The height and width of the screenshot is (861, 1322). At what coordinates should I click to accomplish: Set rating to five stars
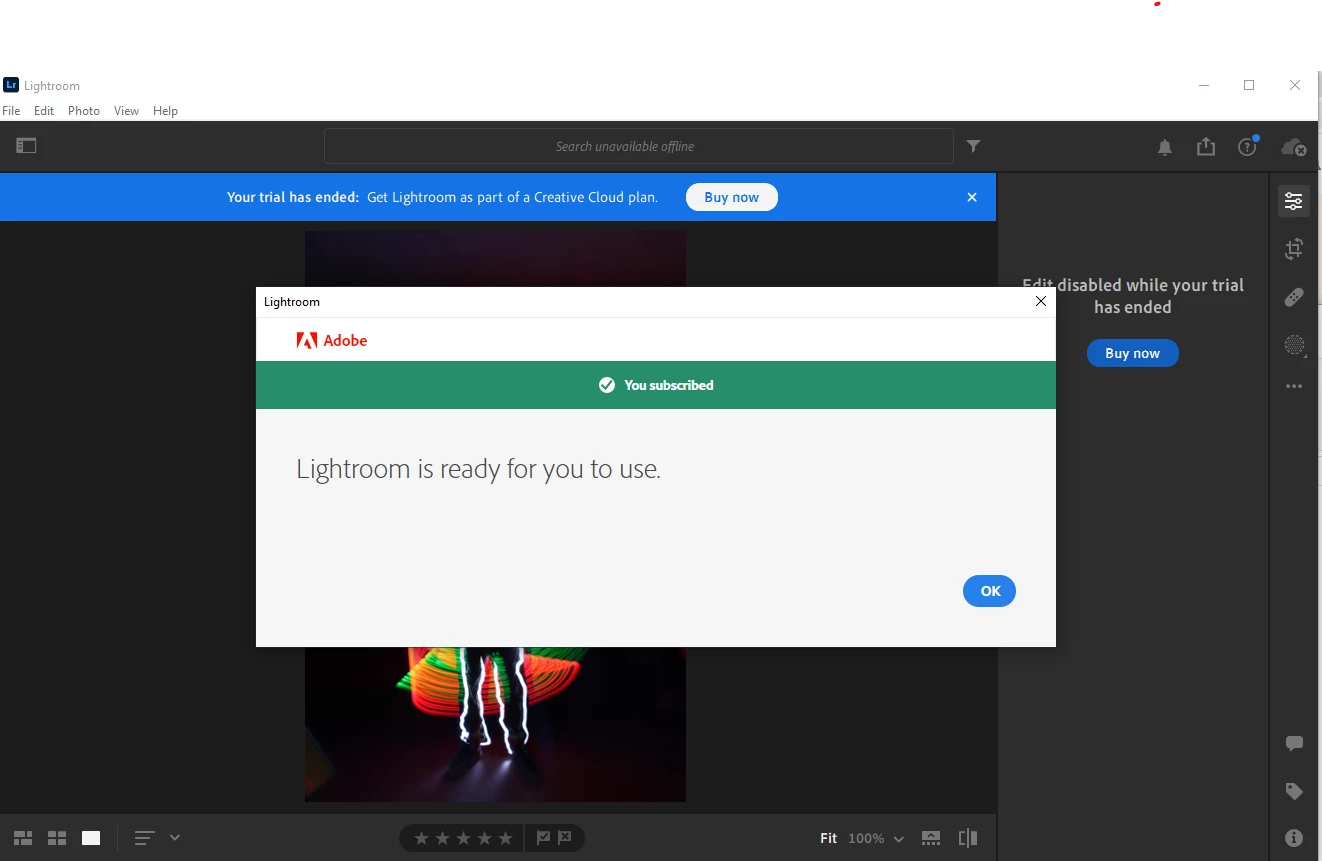[x=505, y=838]
